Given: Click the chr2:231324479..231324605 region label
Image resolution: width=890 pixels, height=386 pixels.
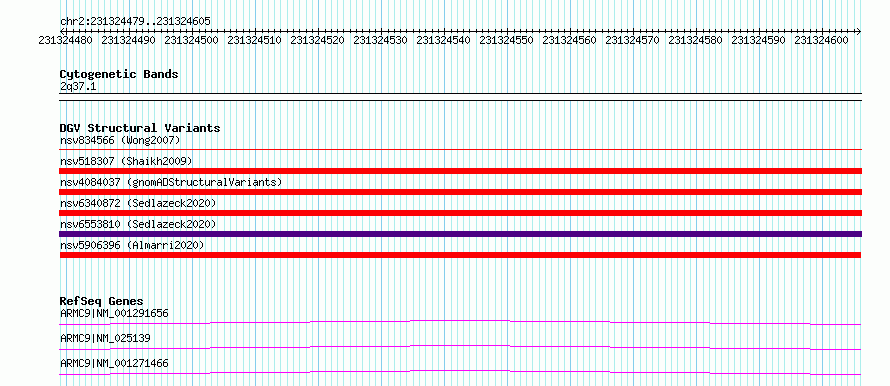Looking at the screenshot, I should [135, 21].
